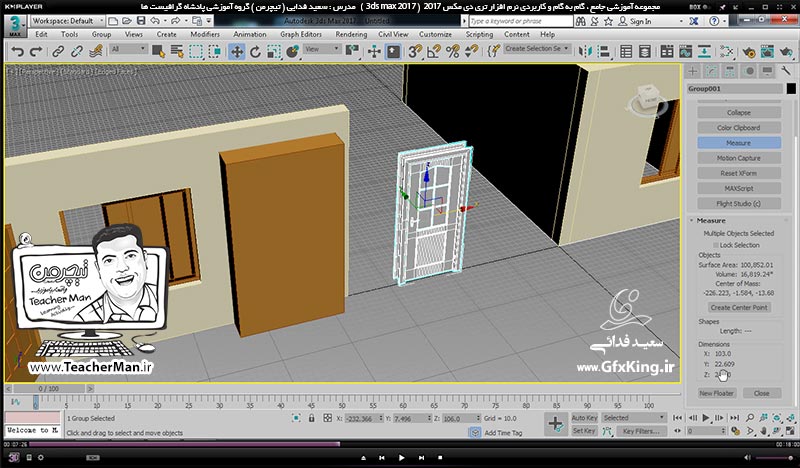Open the Layer Explorer icon
The height and width of the screenshot is (468, 800).
[645, 52]
